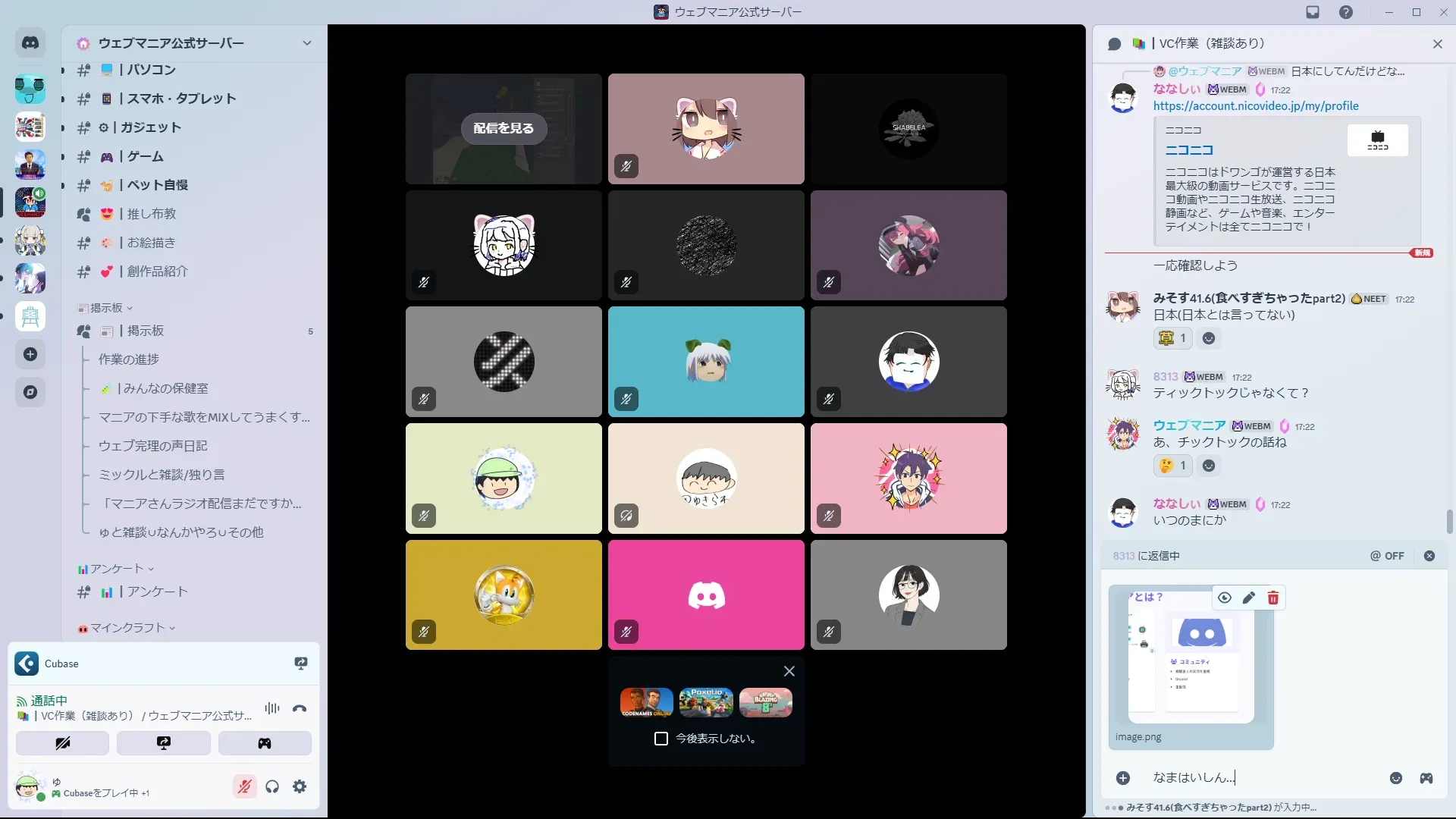Check the 今後表示しない checkbox
1456x819 pixels.
[661, 739]
